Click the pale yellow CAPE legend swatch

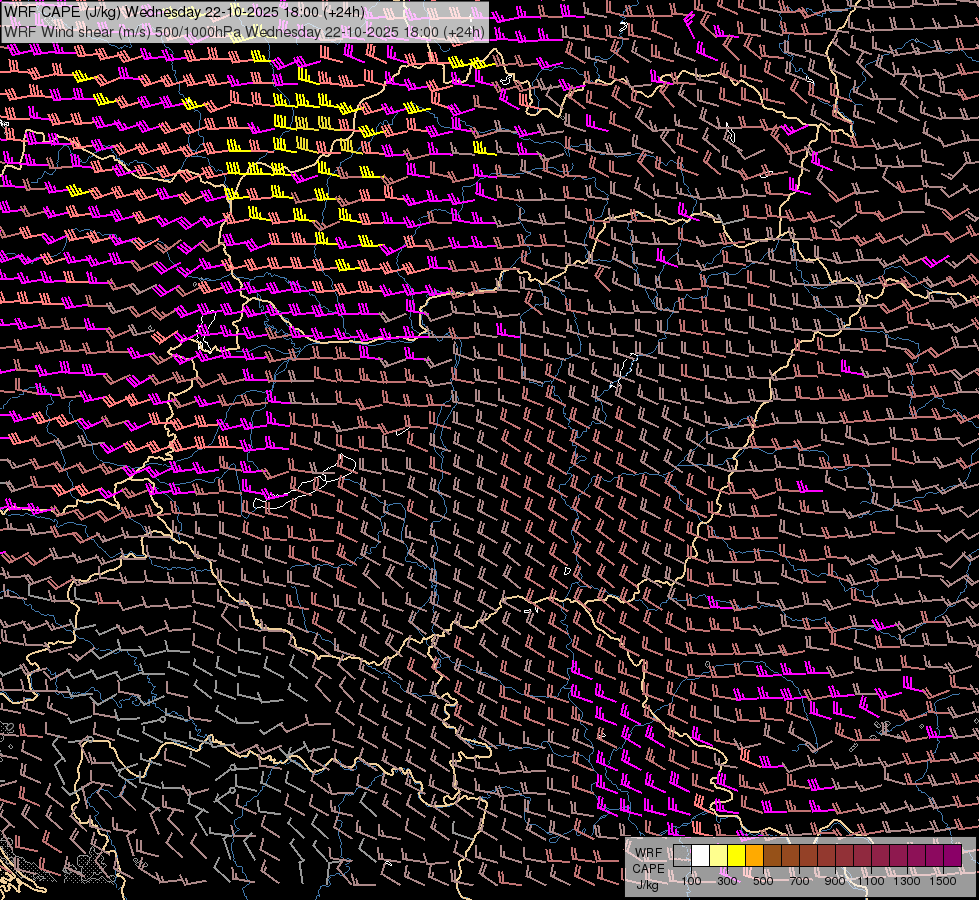[x=719, y=856]
